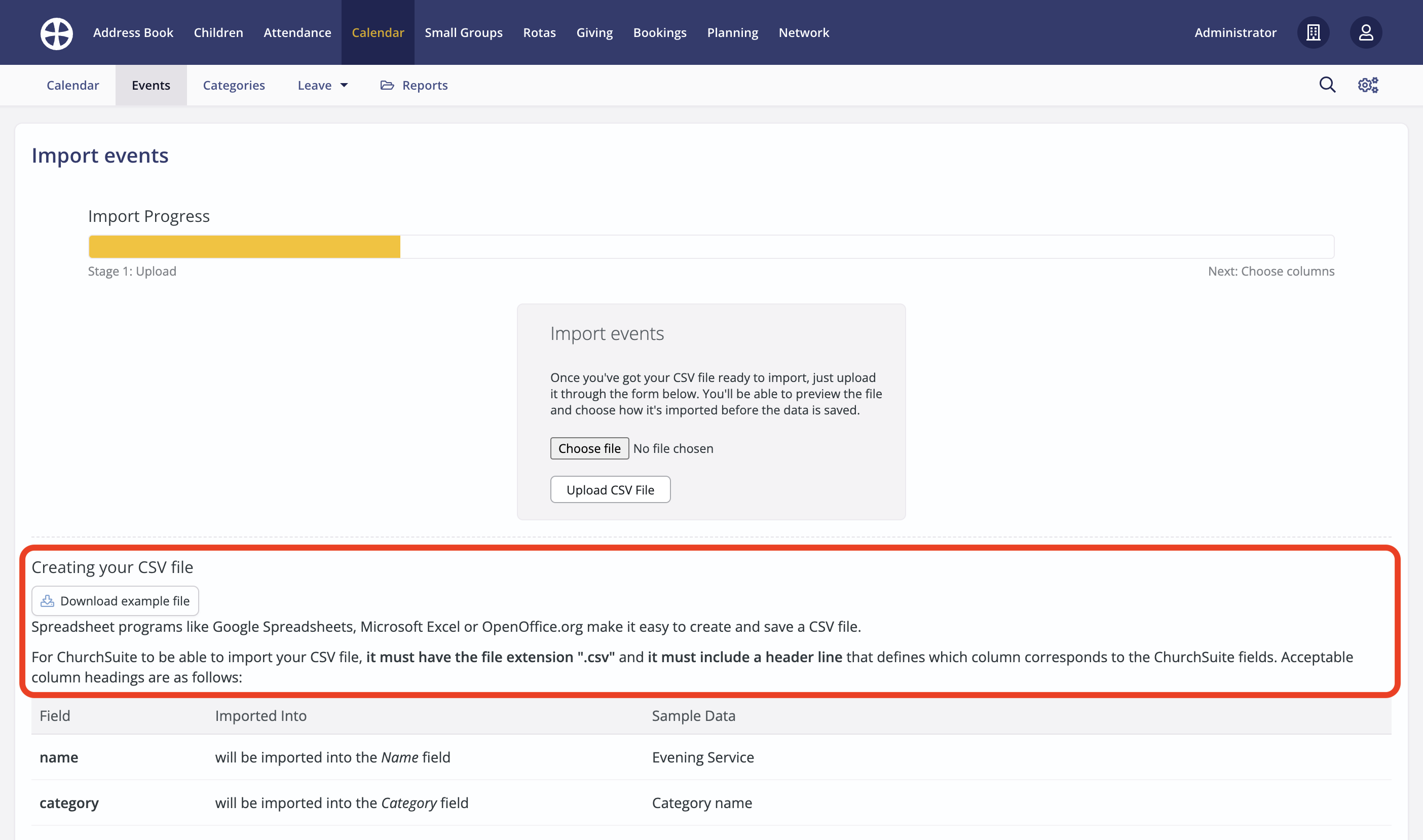Click the ChurchSuite logo icon
The height and width of the screenshot is (840, 1423).
[x=57, y=33]
